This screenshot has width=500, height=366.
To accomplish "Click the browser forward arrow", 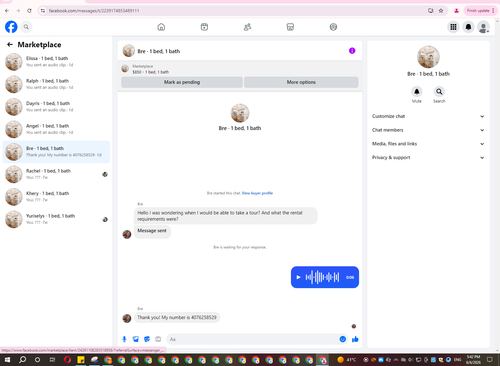I will point(18,11).
